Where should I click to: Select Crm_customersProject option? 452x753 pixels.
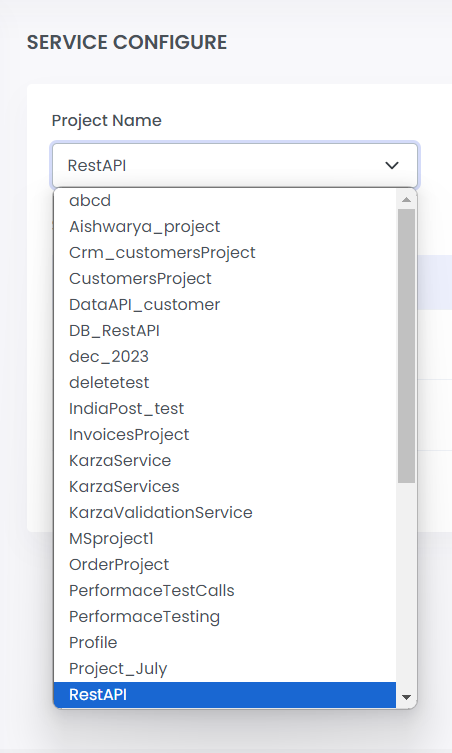click(225, 253)
